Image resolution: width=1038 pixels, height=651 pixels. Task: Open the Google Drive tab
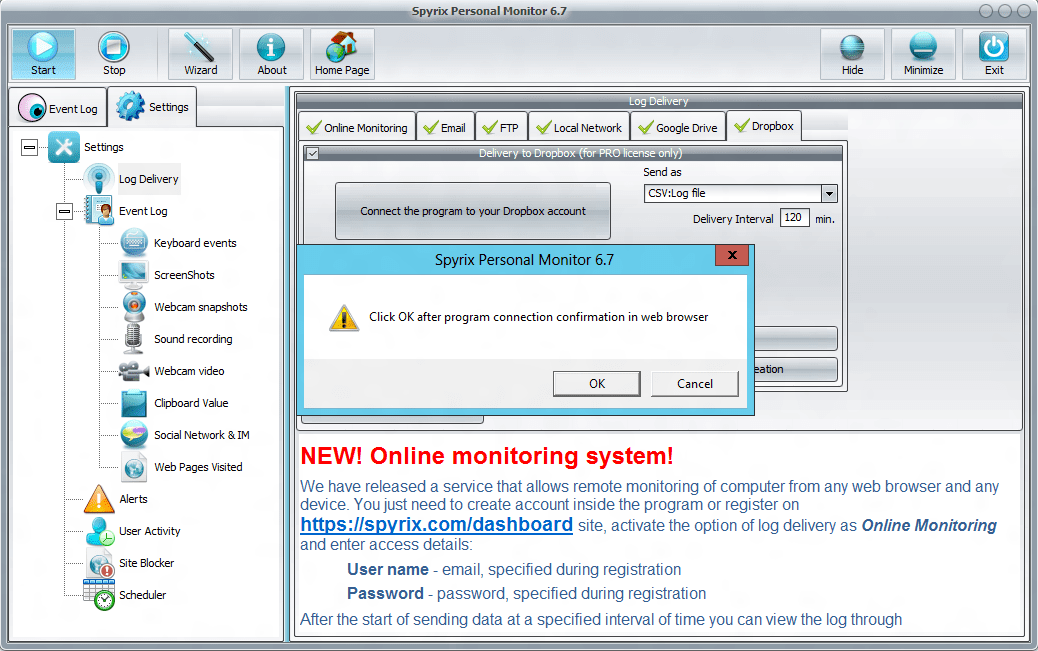point(678,127)
